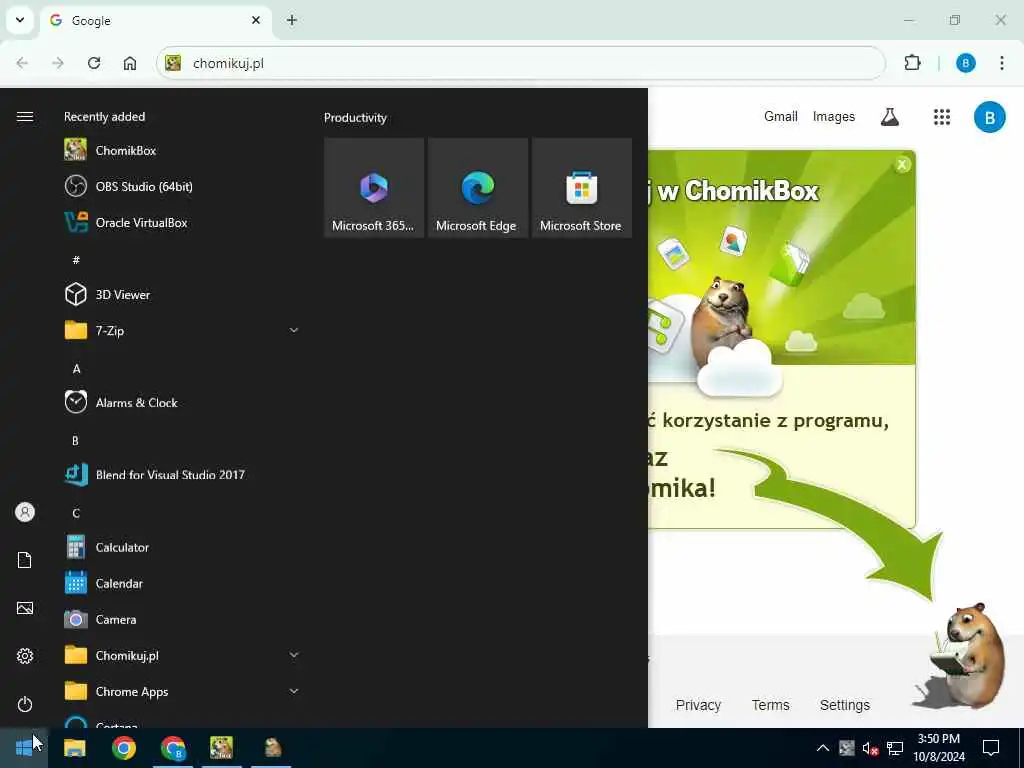
Task: Open Calendar app
Action: (181, 583)
